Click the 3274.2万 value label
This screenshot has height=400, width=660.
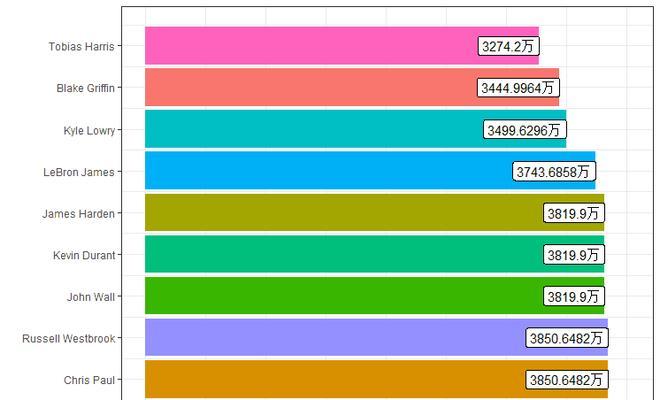(x=508, y=46)
